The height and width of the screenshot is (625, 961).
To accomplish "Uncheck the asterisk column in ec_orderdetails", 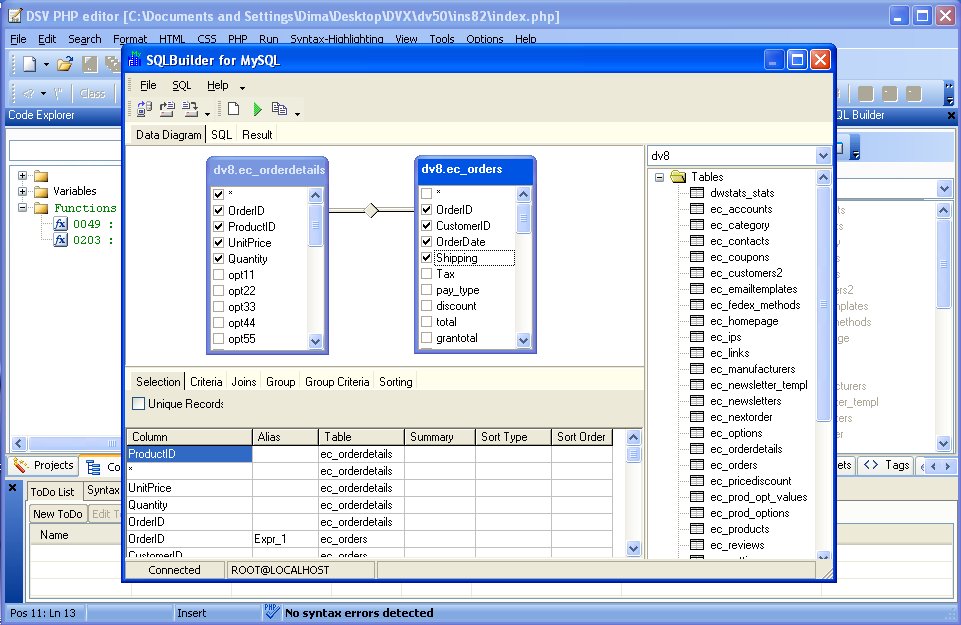I will [x=218, y=194].
